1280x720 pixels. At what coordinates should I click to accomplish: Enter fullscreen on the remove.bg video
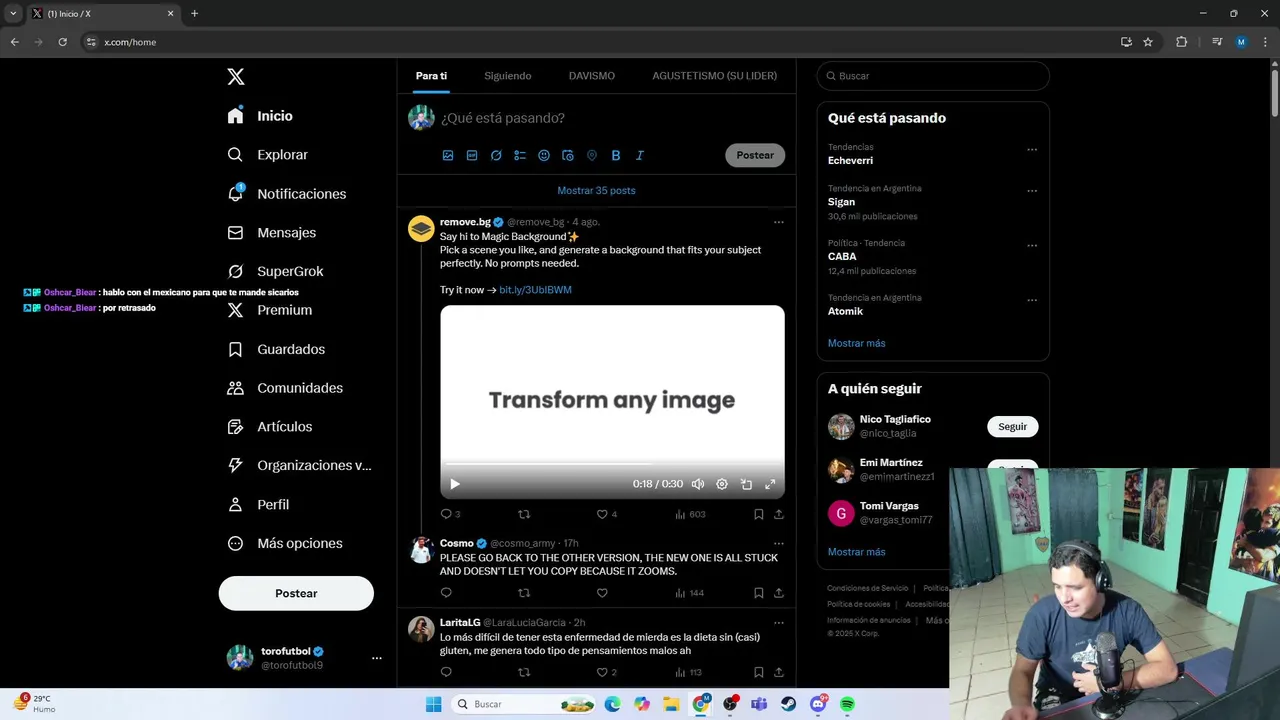pyautogui.click(x=770, y=484)
